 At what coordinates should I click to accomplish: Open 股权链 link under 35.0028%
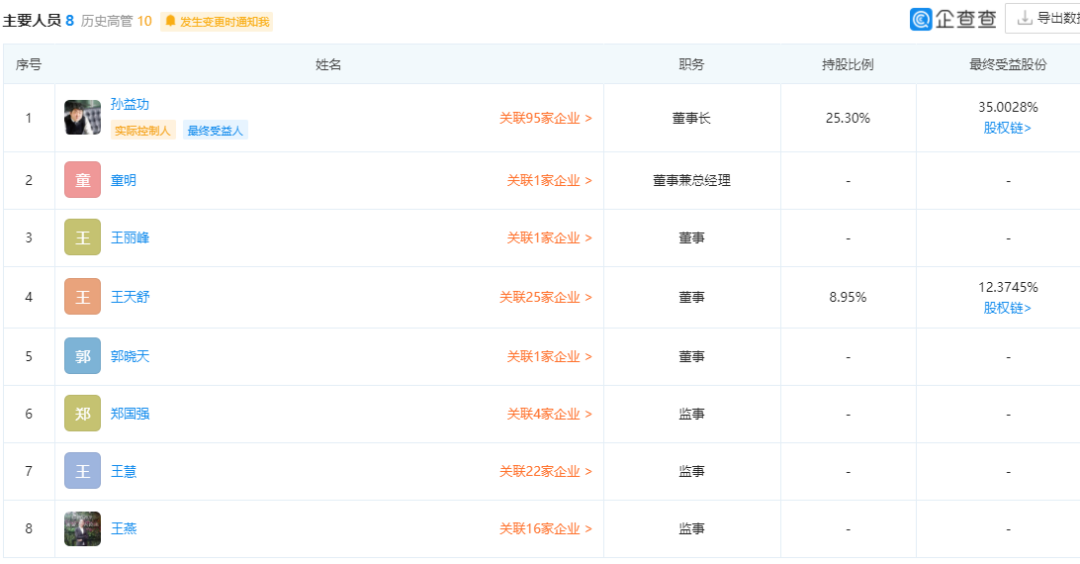click(1007, 128)
